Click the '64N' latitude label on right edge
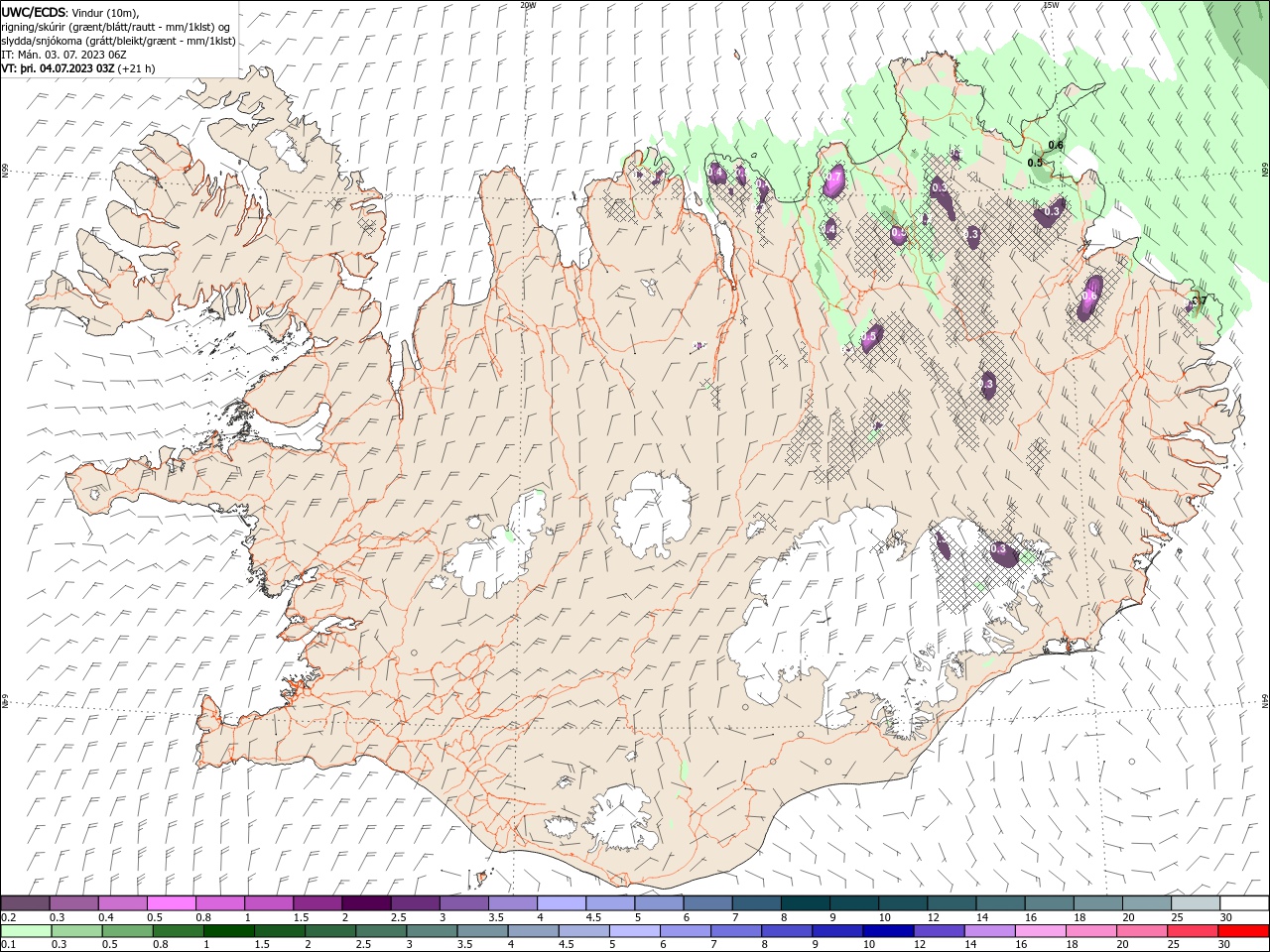 point(1265,701)
